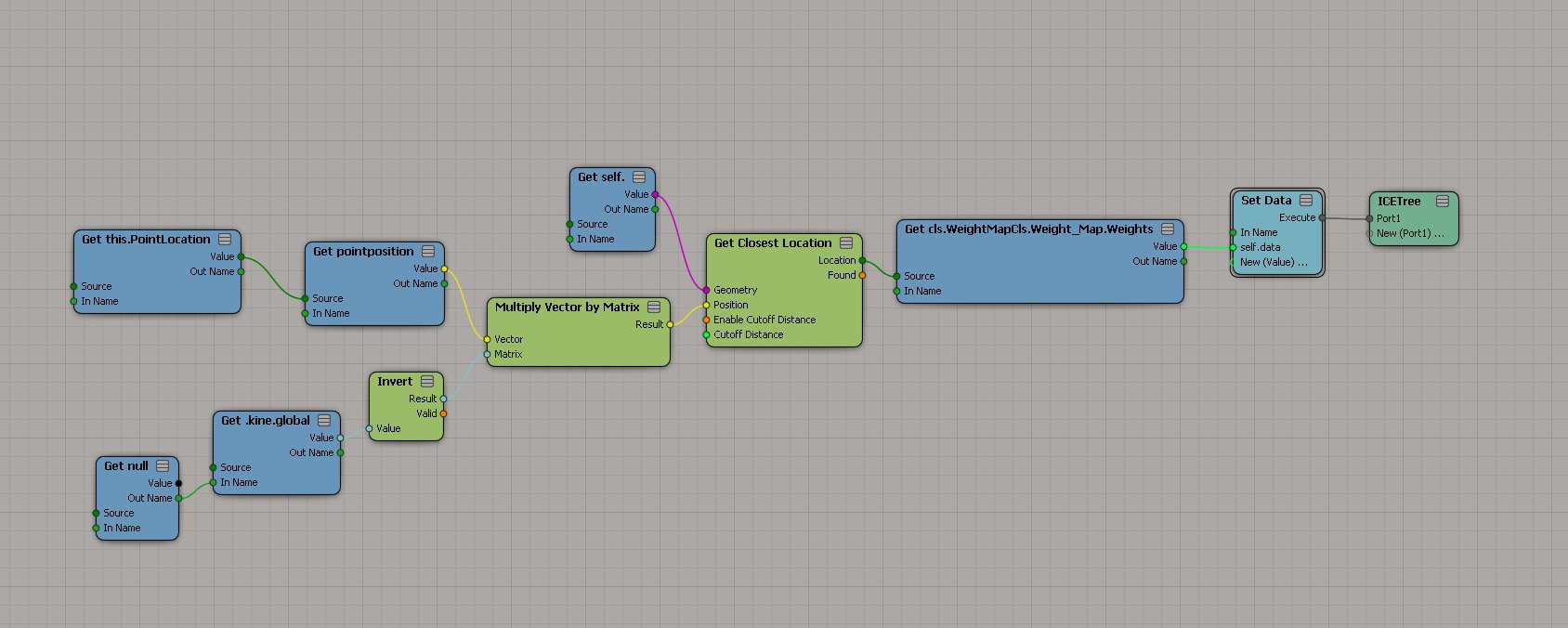The height and width of the screenshot is (628, 1568).
Task: Click the New (Port1) port on ICETree
Action: (1369, 233)
